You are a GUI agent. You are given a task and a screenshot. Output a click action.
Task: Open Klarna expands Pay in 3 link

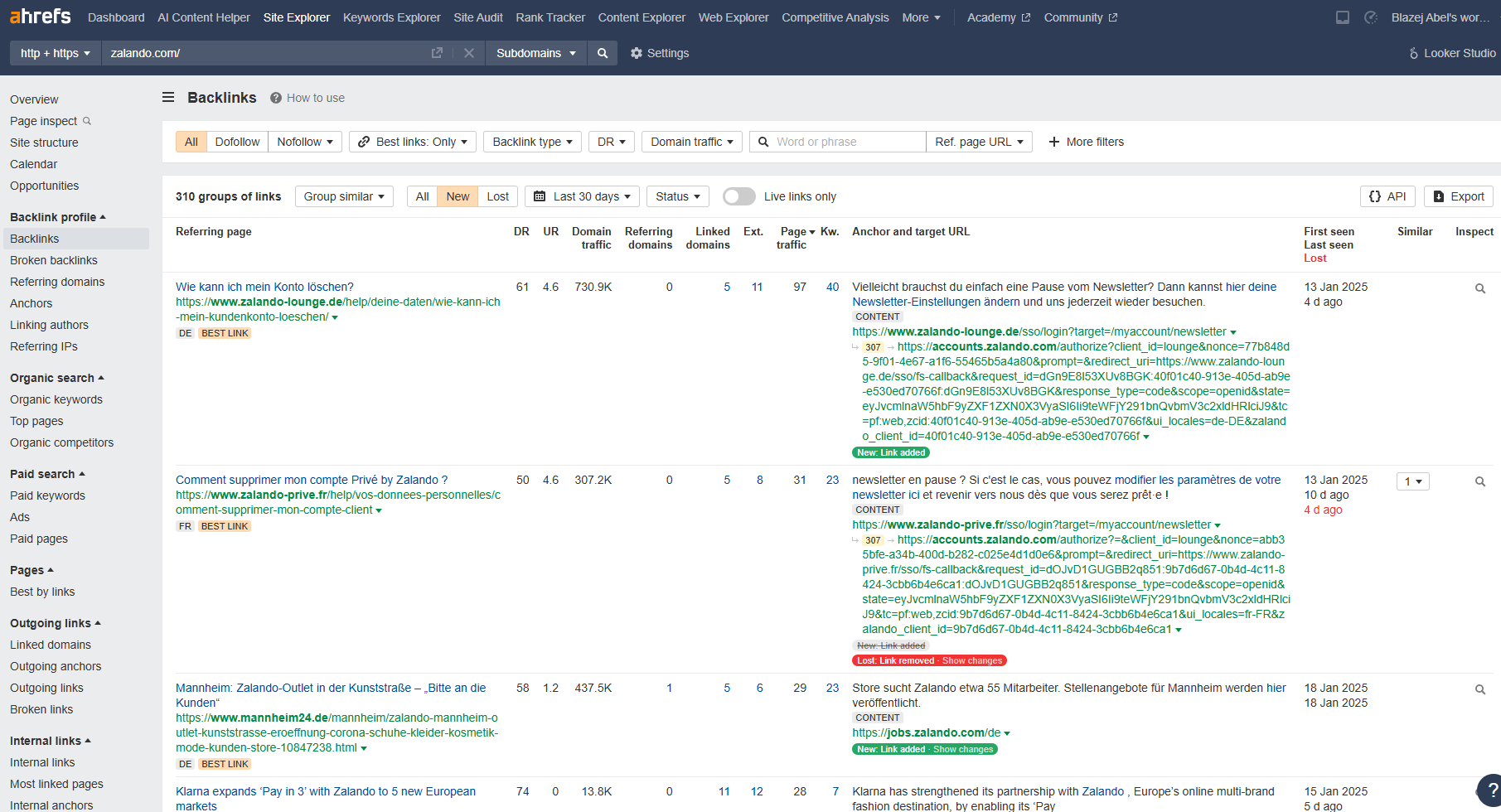coord(326,799)
